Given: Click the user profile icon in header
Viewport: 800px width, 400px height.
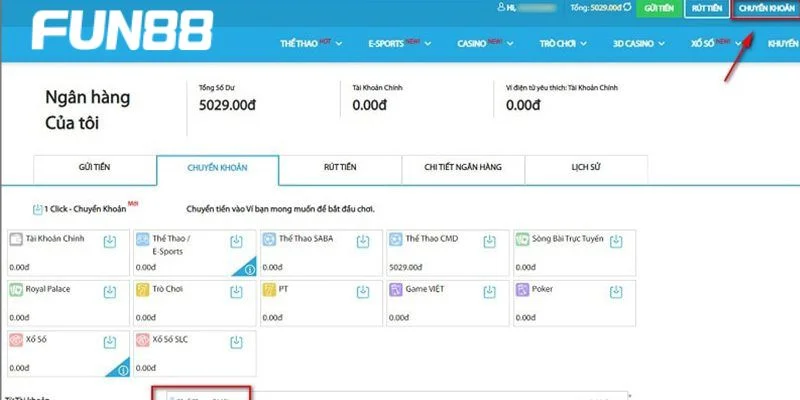Looking at the screenshot, I should (x=500, y=8).
